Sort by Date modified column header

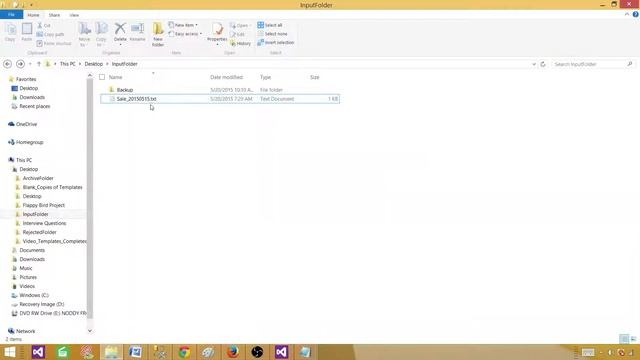pyautogui.click(x=227, y=77)
